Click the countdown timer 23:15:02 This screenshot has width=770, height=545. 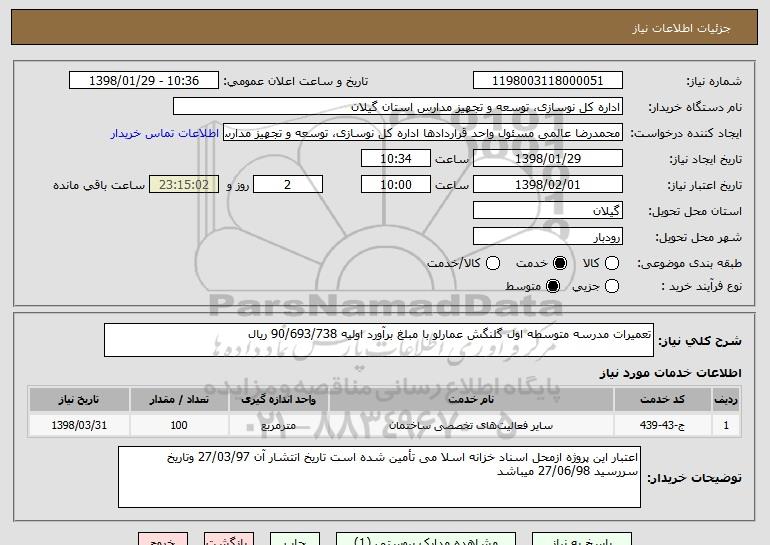tap(184, 185)
